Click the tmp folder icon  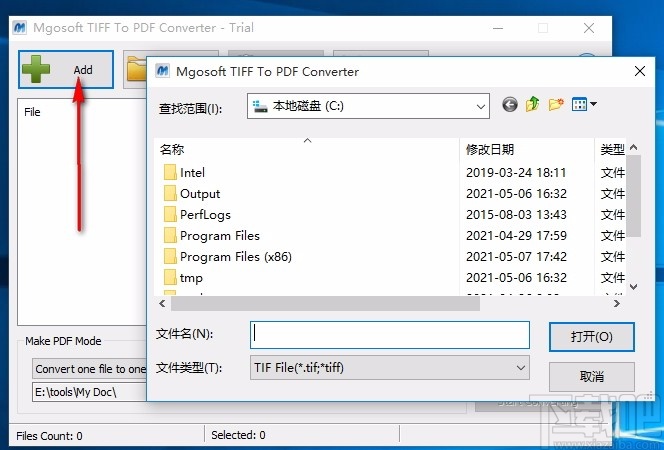click(170, 278)
